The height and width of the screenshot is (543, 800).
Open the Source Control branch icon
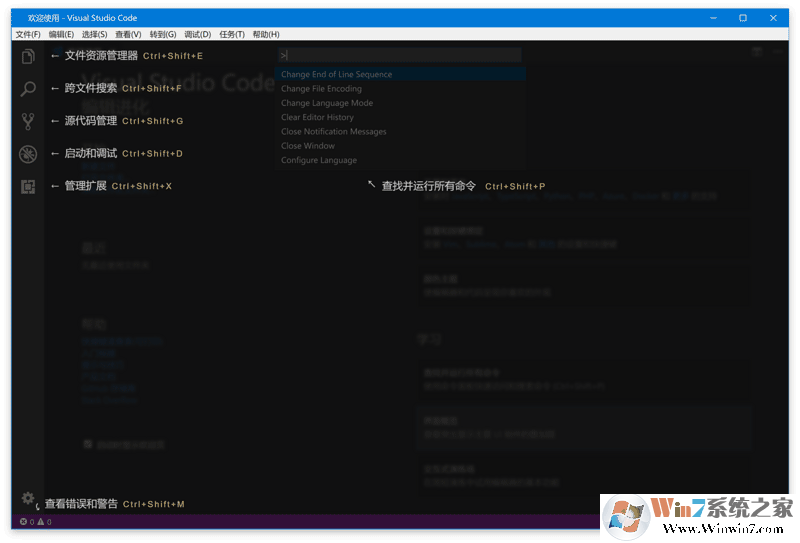point(28,121)
